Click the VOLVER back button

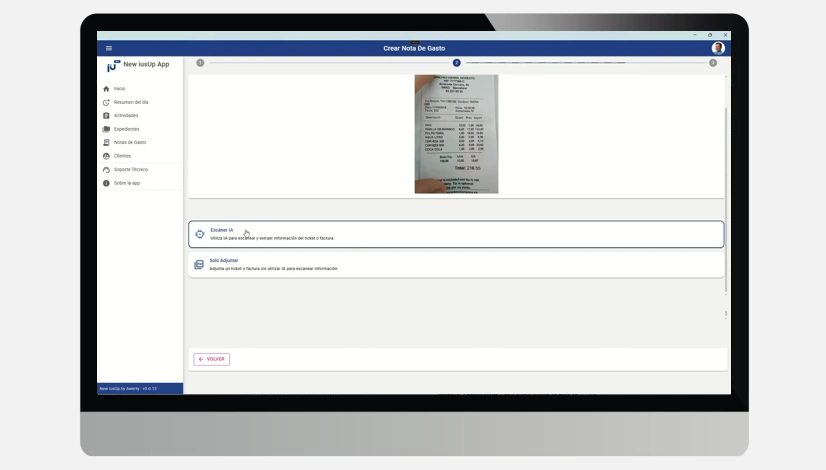[212, 359]
